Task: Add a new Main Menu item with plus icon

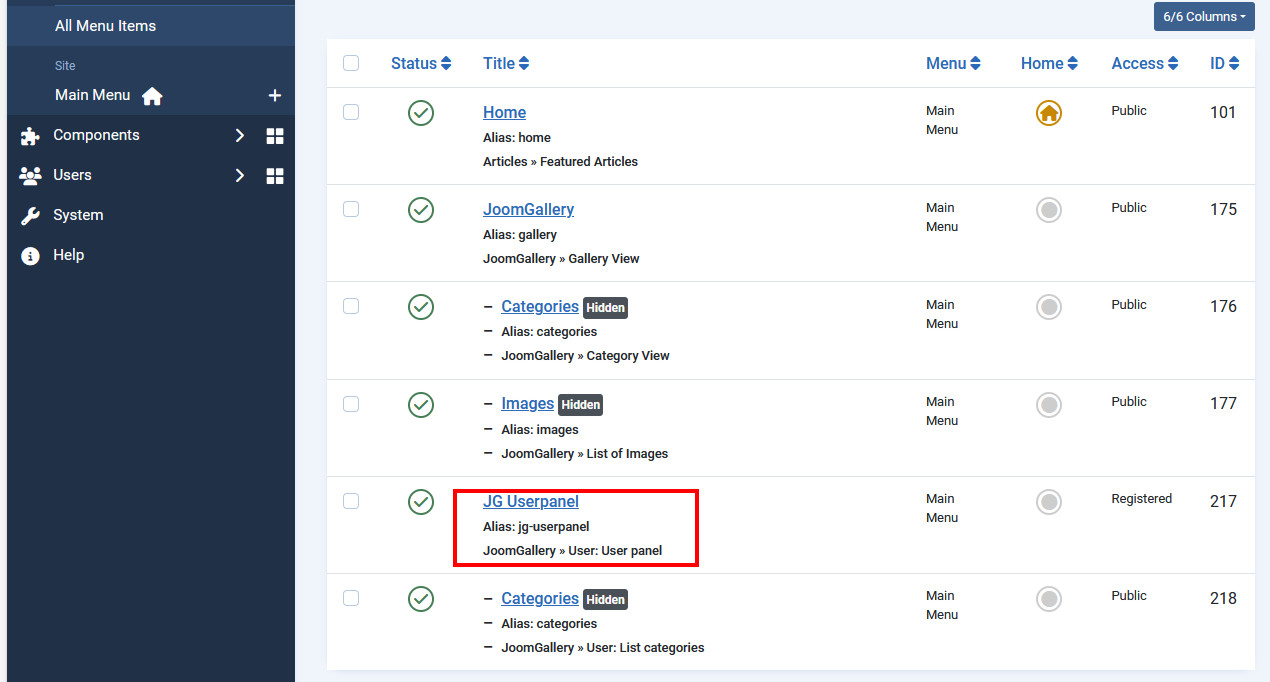Action: pos(275,96)
